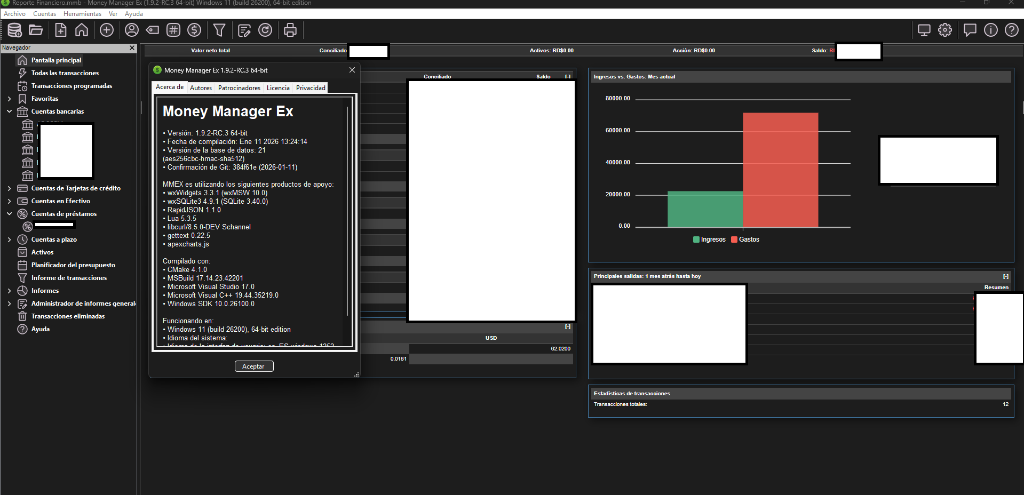Expand the Informes tree node
1024x495 pixels.
9,291
